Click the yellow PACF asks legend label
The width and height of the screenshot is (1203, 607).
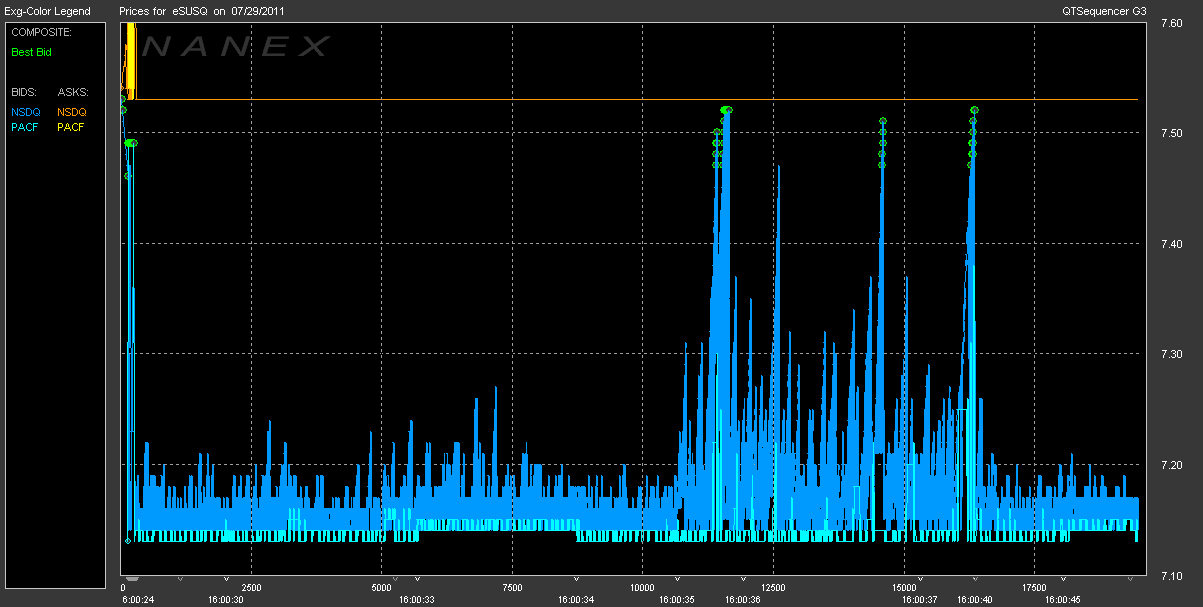point(71,127)
